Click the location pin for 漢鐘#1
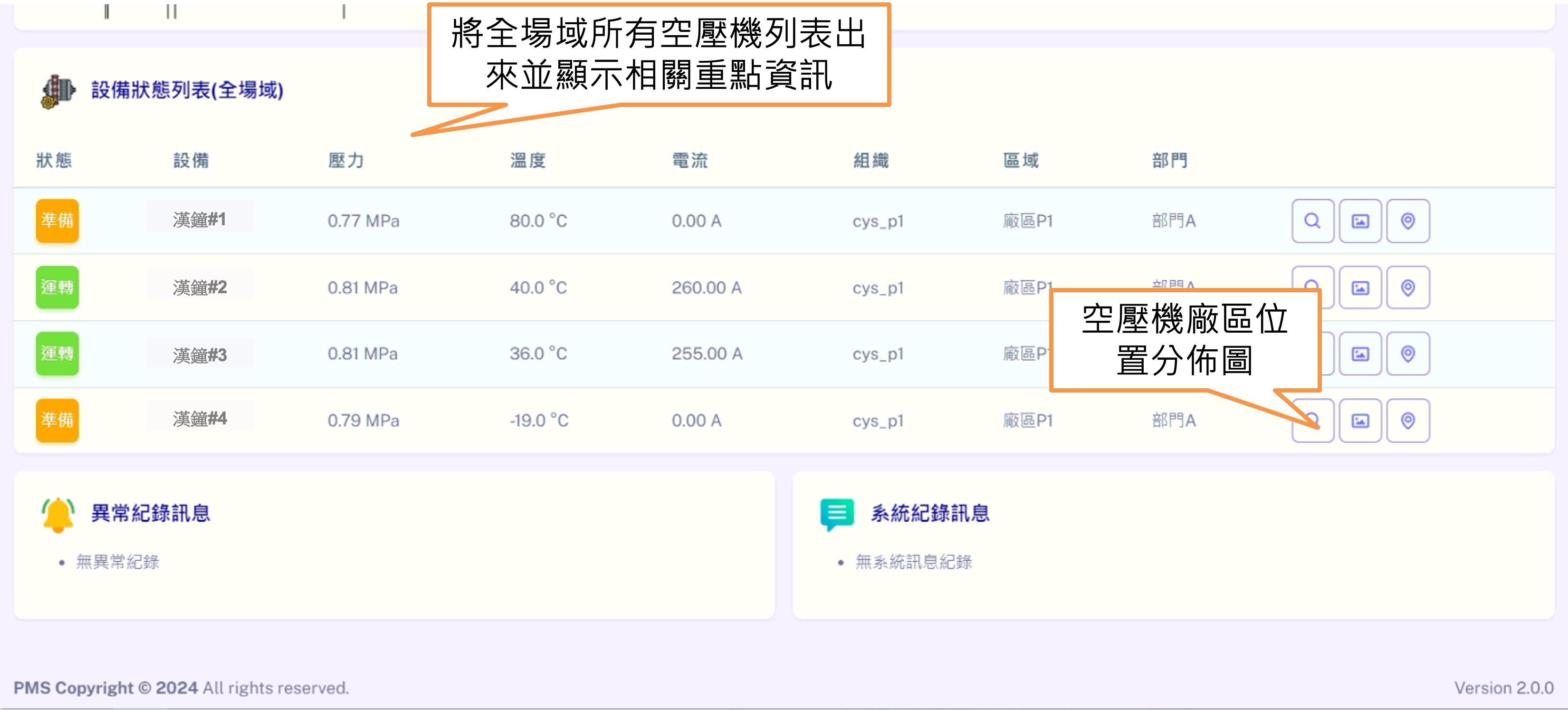This screenshot has height=710, width=1568. 1407,221
